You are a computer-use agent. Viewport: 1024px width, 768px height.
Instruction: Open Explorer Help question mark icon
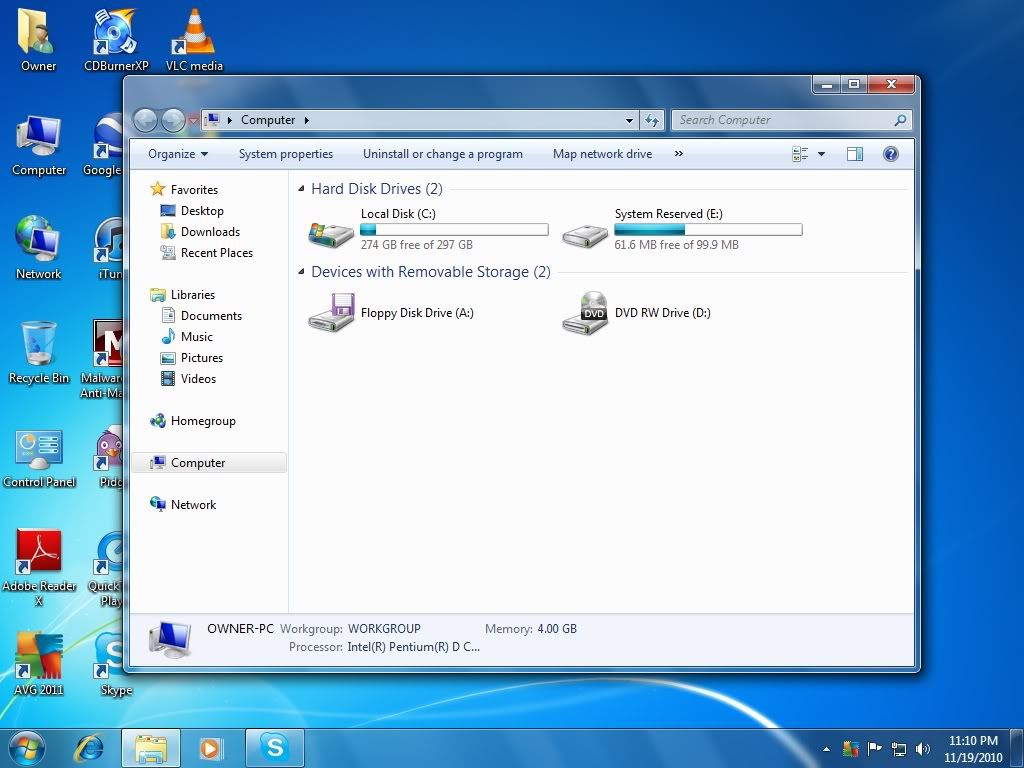[x=890, y=154]
